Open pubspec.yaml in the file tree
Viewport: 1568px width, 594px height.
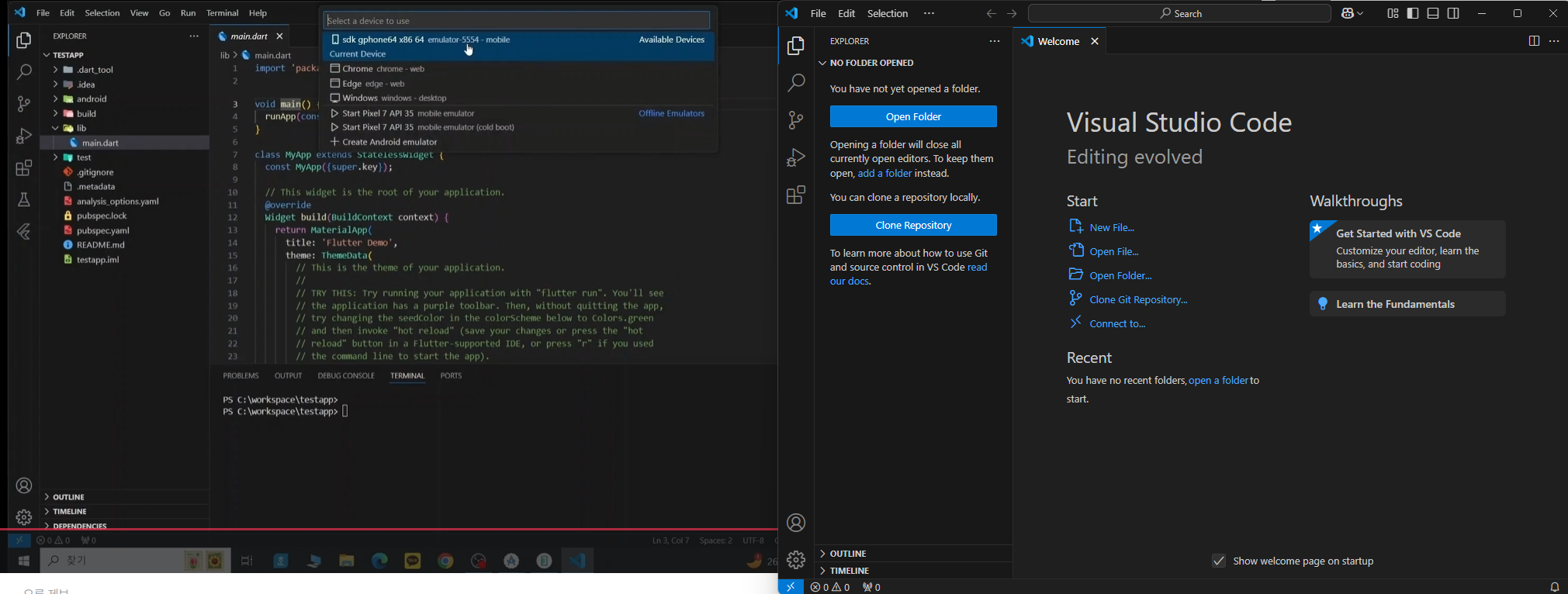pyautogui.click(x=103, y=230)
